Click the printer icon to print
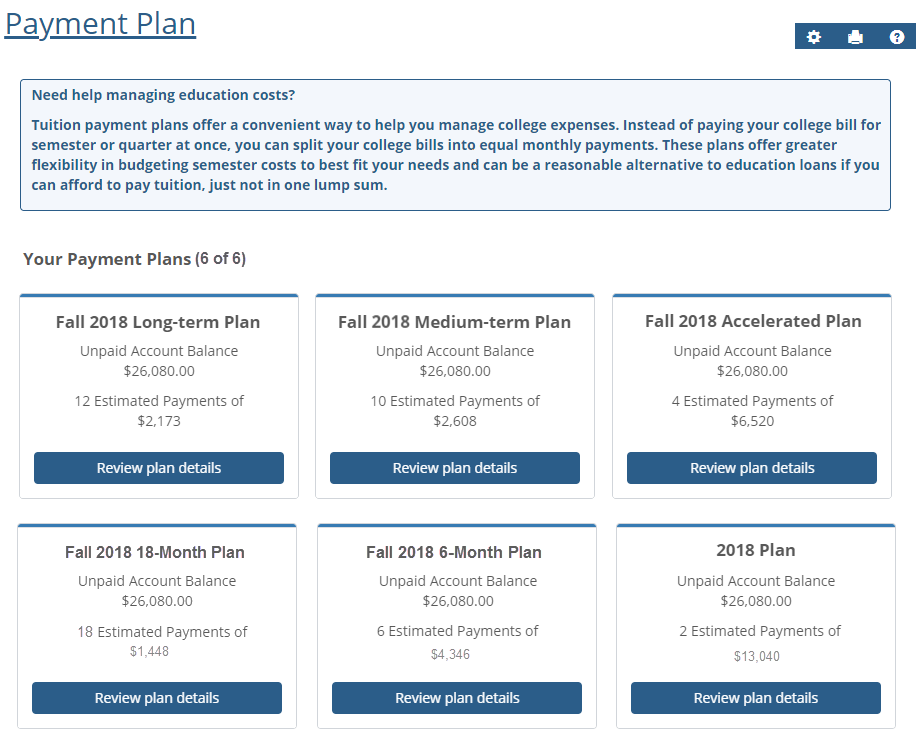The height and width of the screenshot is (747, 921). click(x=855, y=37)
